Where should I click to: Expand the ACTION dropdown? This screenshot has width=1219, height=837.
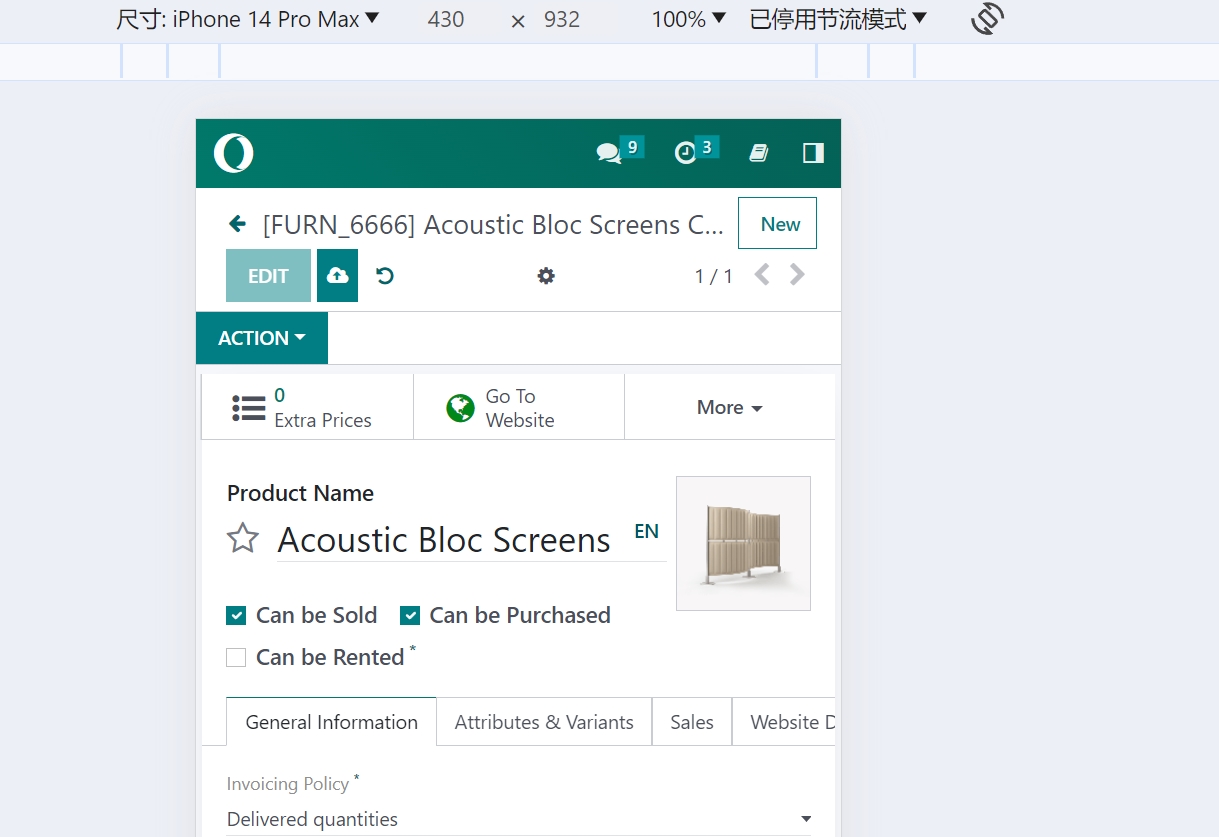(x=262, y=338)
